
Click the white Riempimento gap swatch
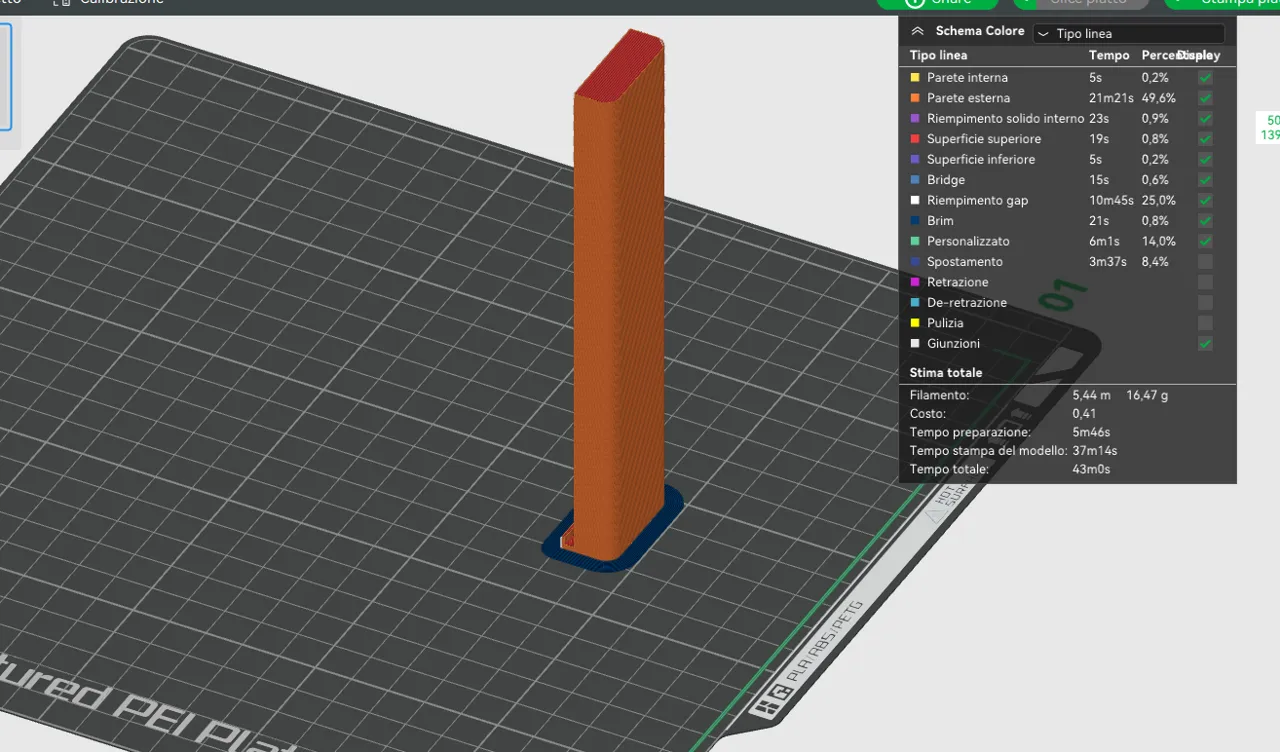(915, 200)
